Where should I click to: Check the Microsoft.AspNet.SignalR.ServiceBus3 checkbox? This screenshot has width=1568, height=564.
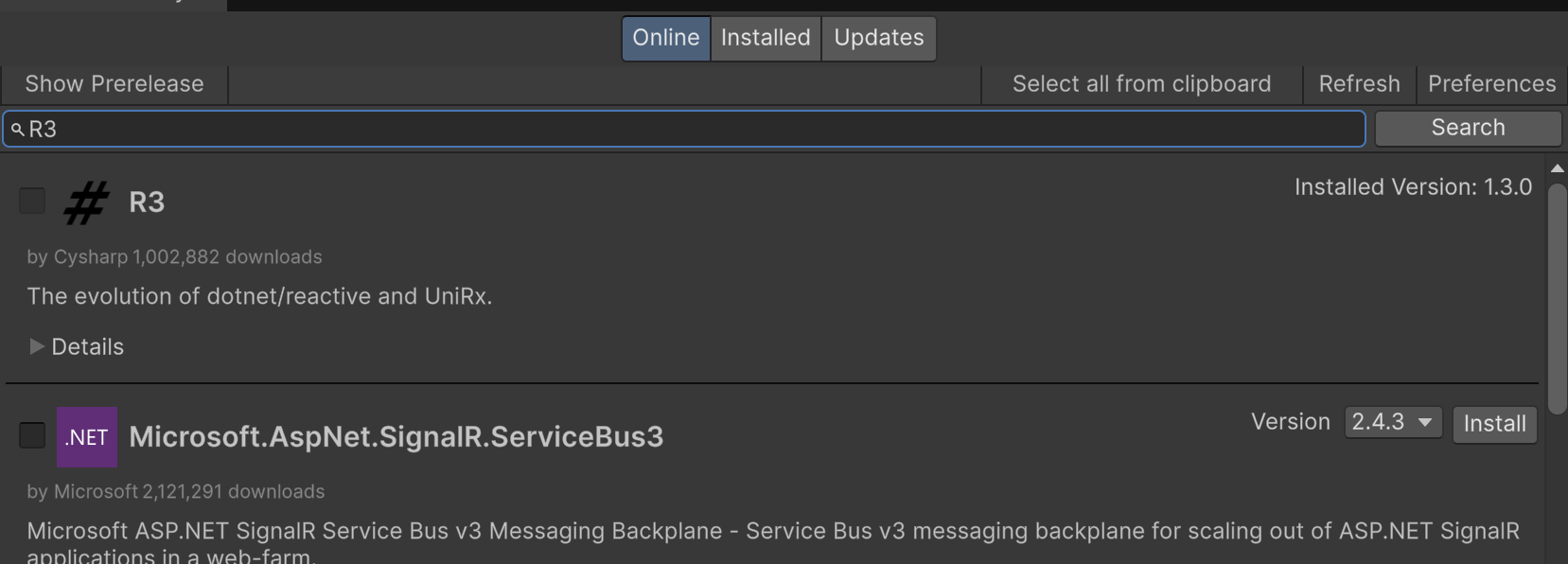(x=32, y=435)
